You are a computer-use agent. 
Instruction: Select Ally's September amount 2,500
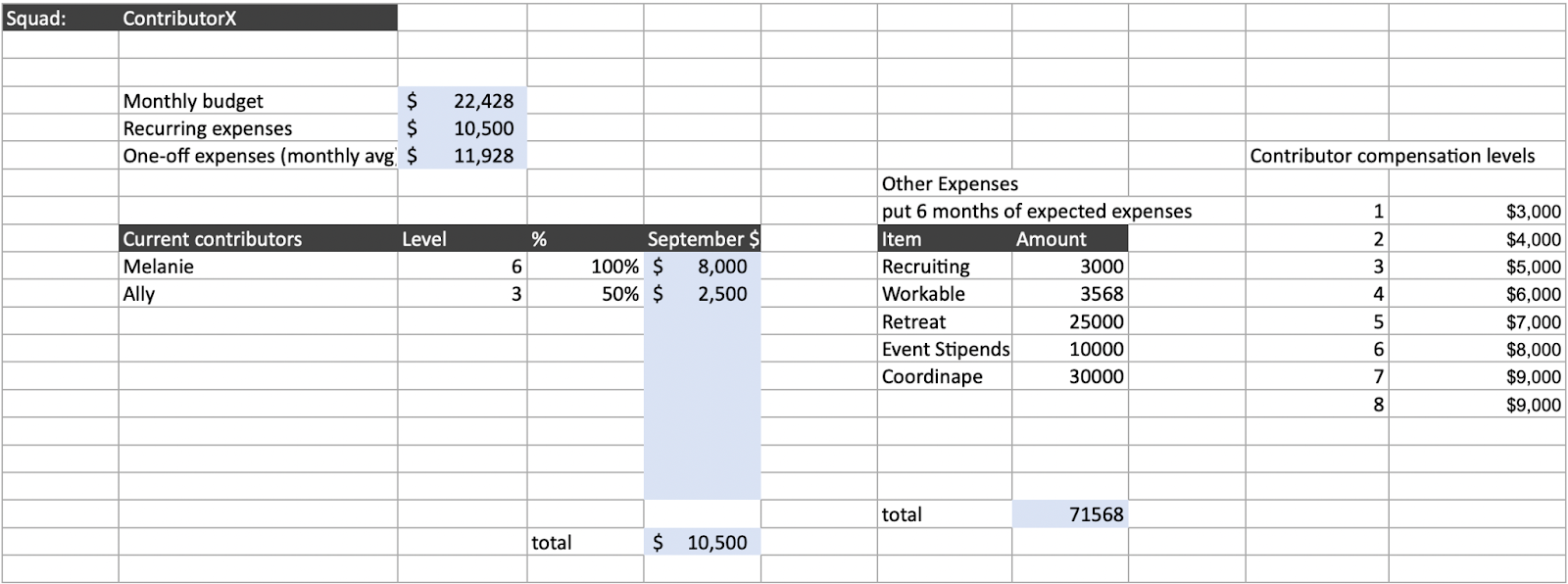coord(702,294)
